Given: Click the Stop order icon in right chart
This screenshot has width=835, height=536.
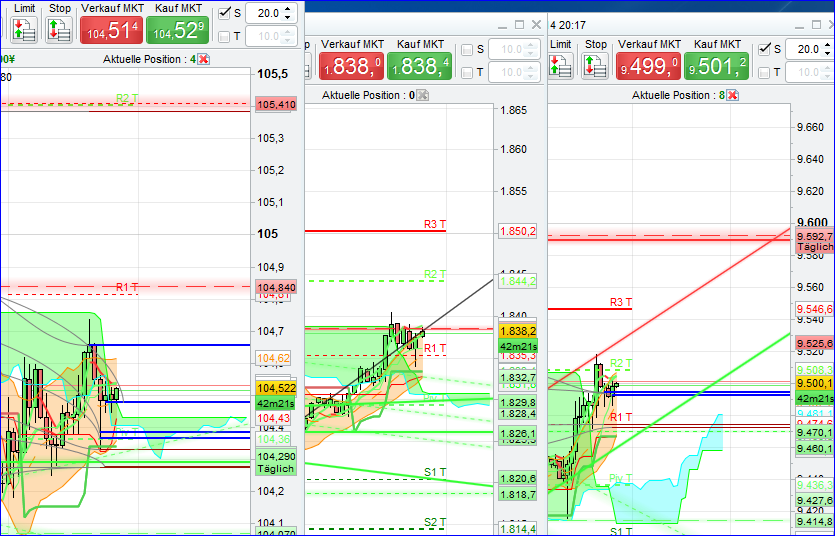Looking at the screenshot, I should pyautogui.click(x=596, y=66).
